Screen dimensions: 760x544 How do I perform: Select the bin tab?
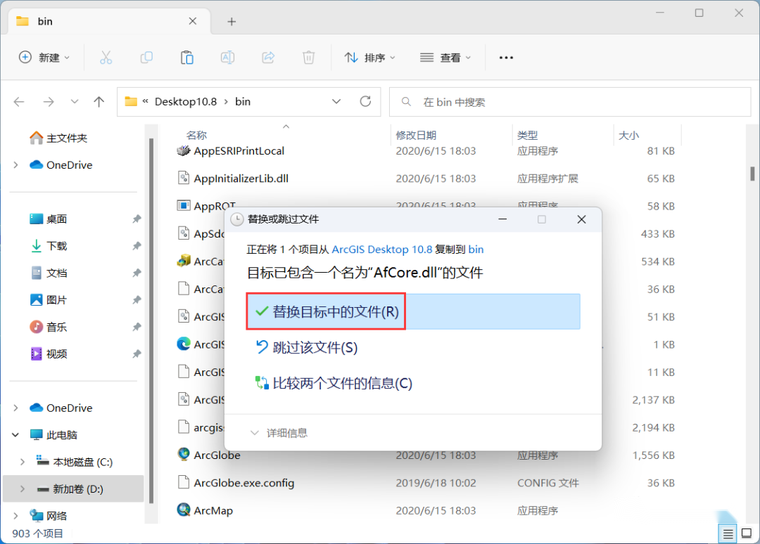(107, 21)
